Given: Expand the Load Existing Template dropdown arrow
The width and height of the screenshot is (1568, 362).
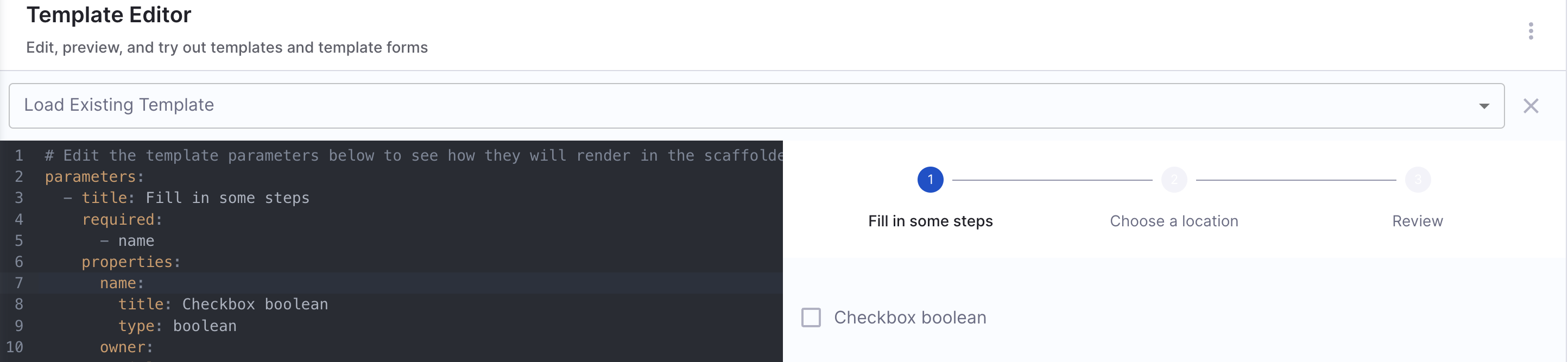Looking at the screenshot, I should [1484, 106].
